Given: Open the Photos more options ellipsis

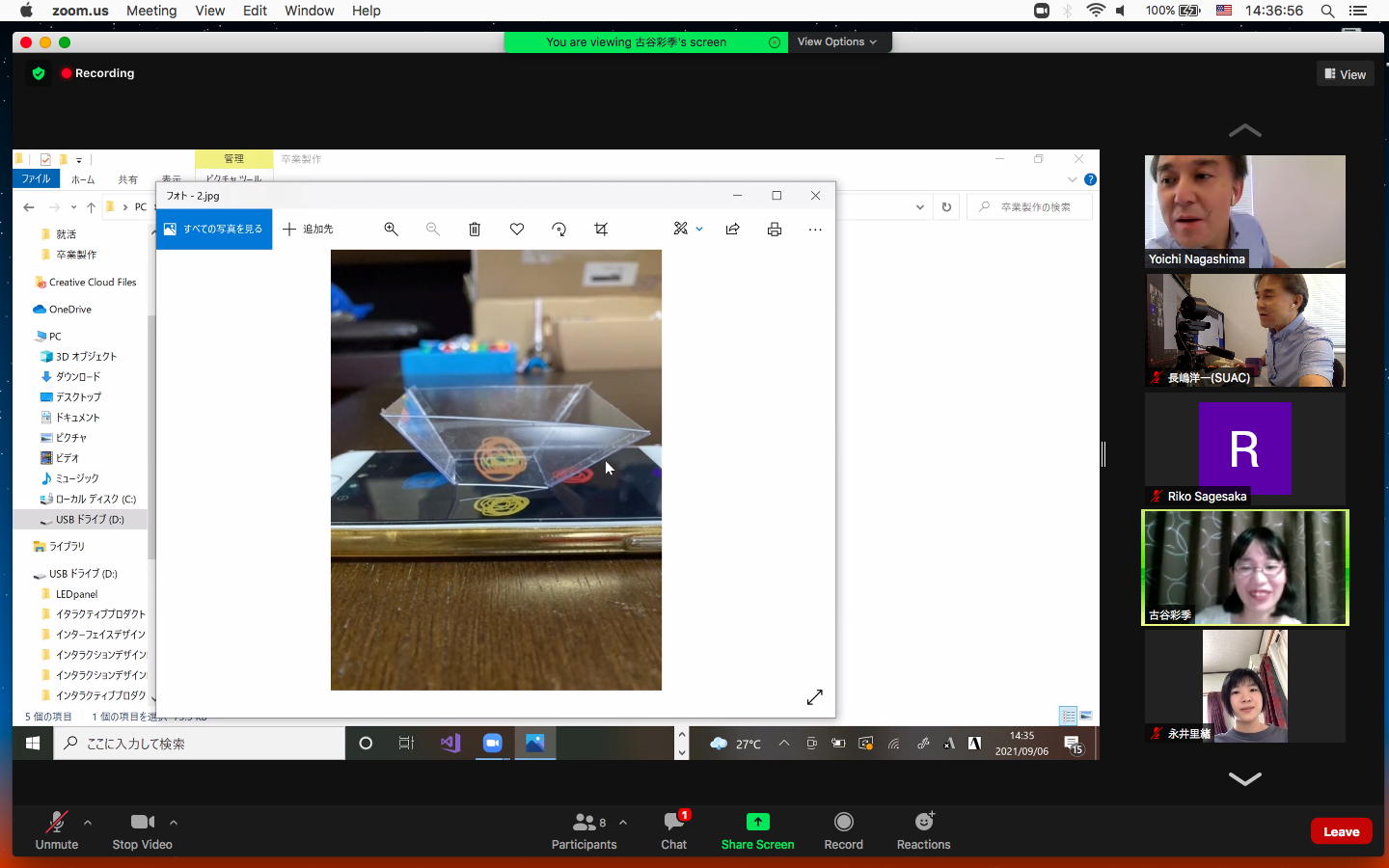Looking at the screenshot, I should pos(815,230).
